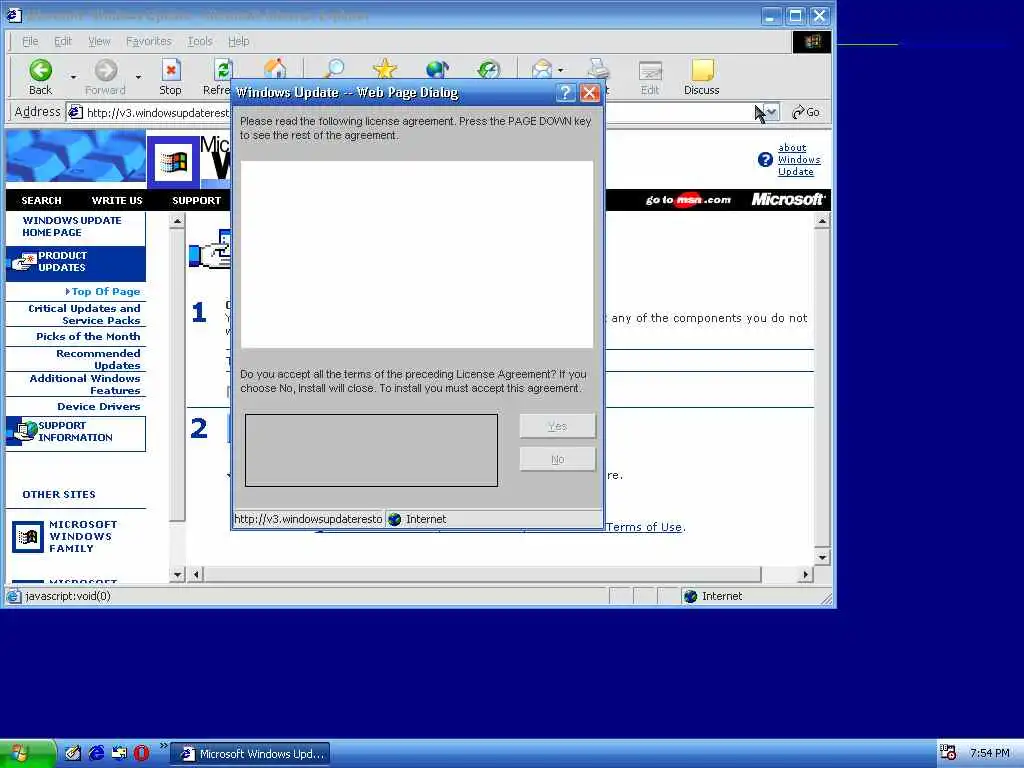Open the File menu
1024x768 pixels.
[x=30, y=41]
